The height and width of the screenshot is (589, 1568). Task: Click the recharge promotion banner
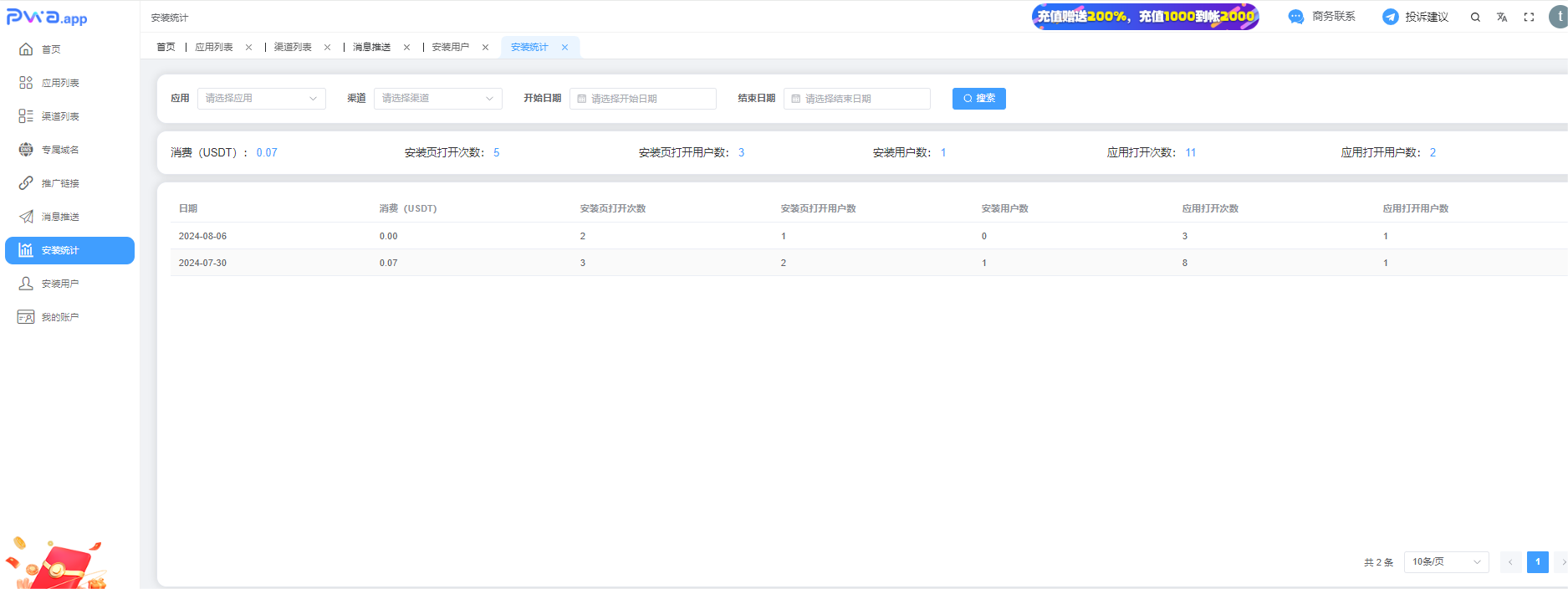(x=1145, y=17)
